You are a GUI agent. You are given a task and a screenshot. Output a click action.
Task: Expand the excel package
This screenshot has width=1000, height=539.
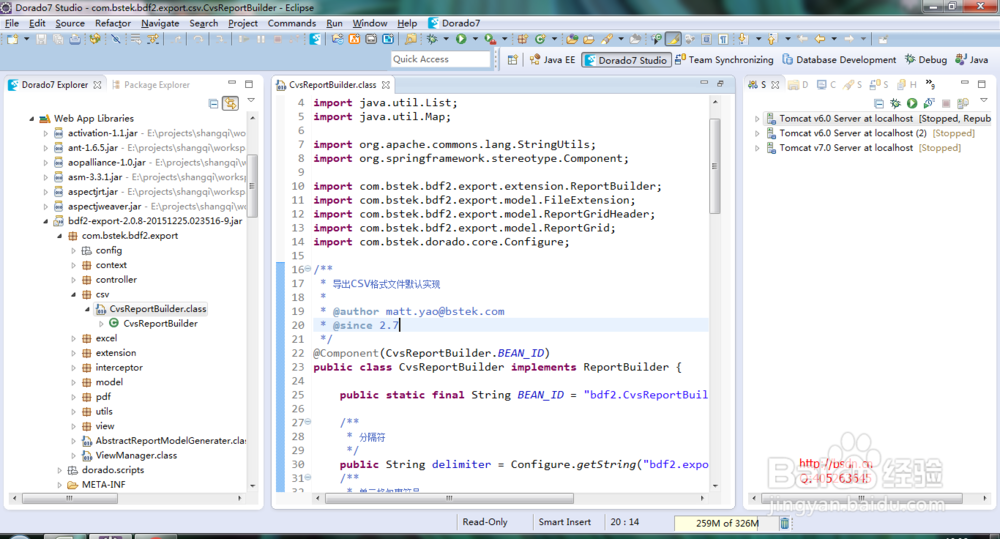pos(73,339)
